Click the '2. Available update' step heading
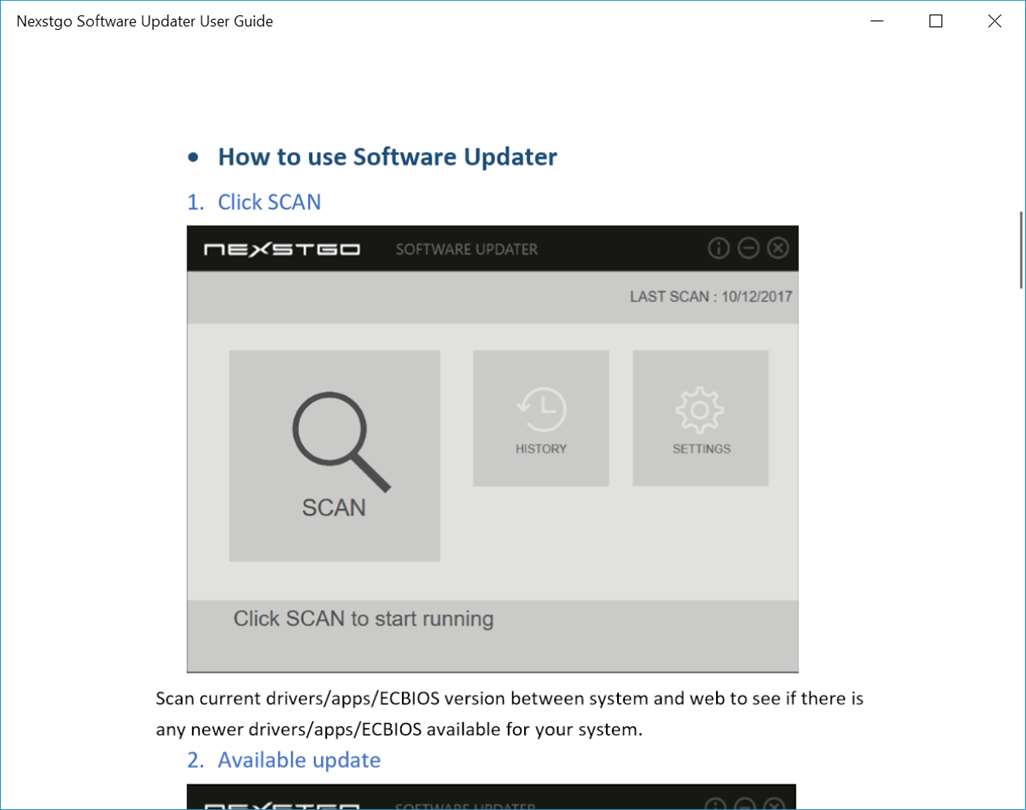The height and width of the screenshot is (810, 1026). 284,760
